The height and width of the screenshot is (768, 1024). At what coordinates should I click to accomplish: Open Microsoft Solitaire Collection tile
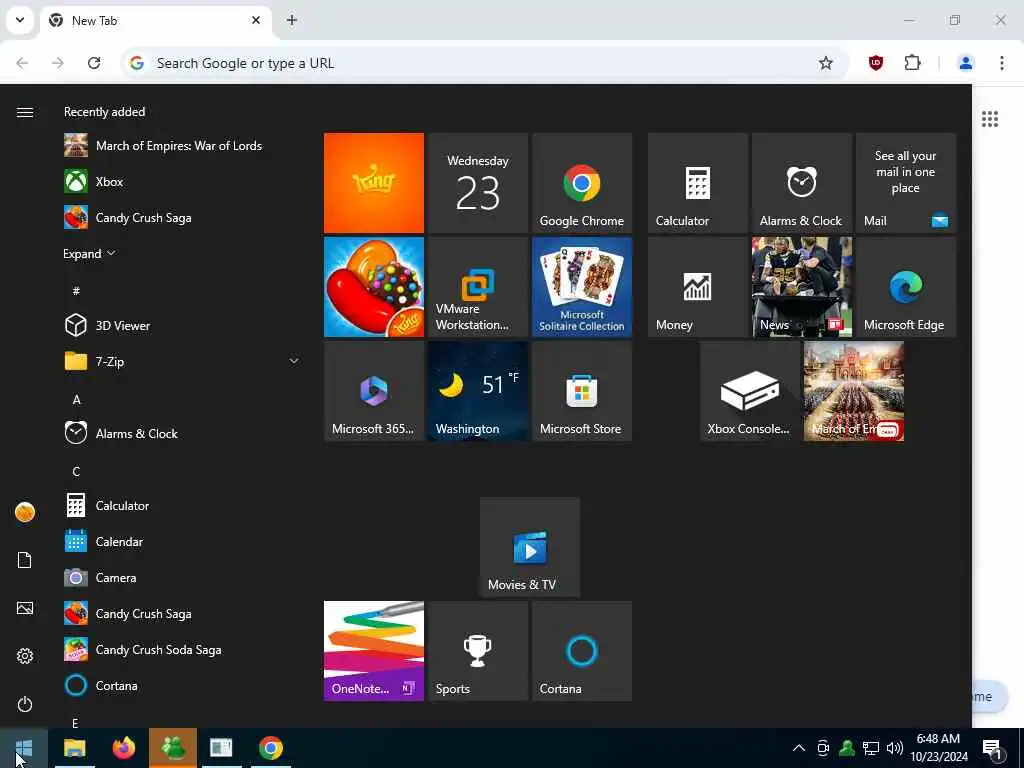tap(581, 287)
